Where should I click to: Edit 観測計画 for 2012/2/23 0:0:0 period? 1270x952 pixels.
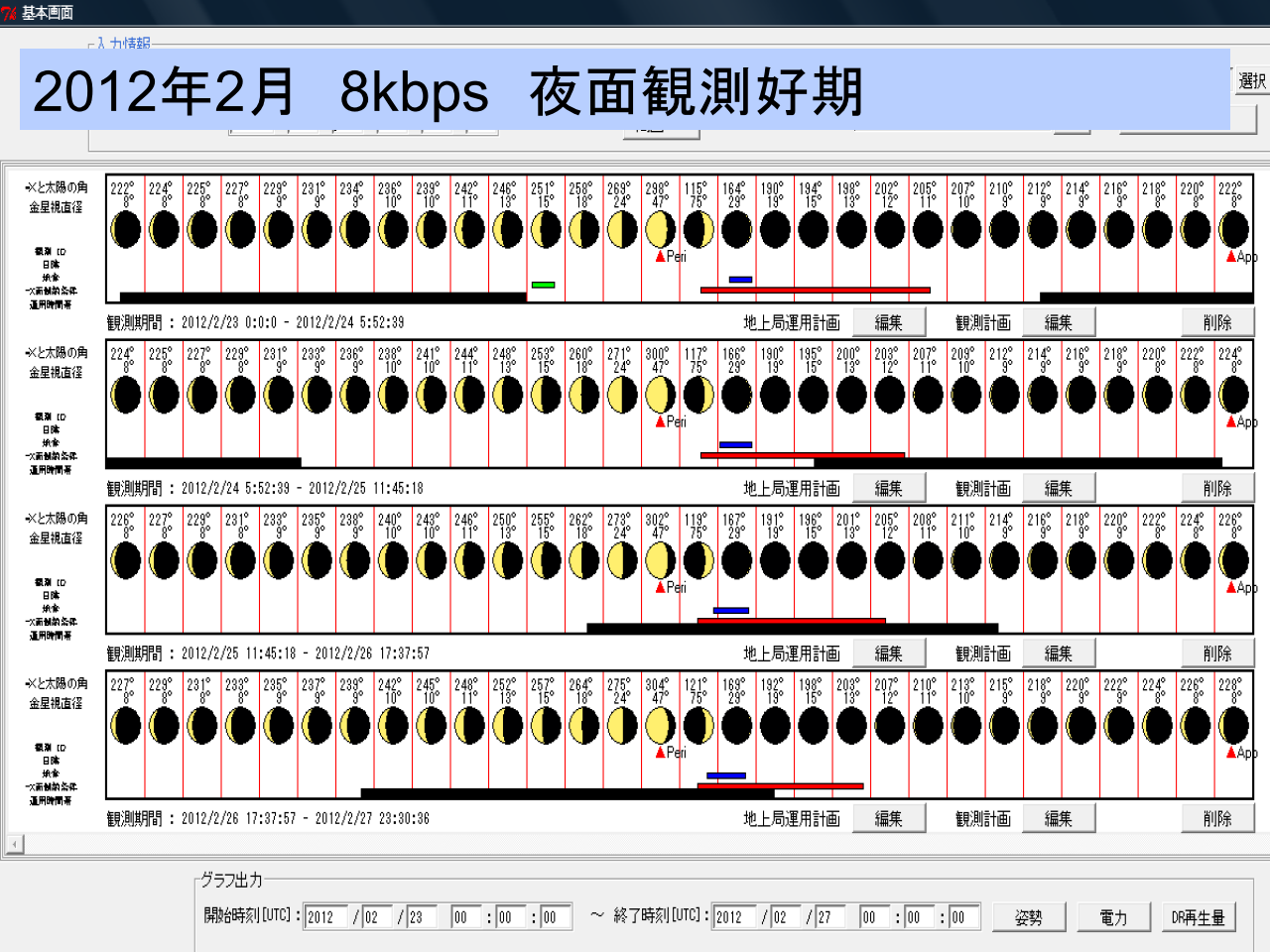(1059, 322)
